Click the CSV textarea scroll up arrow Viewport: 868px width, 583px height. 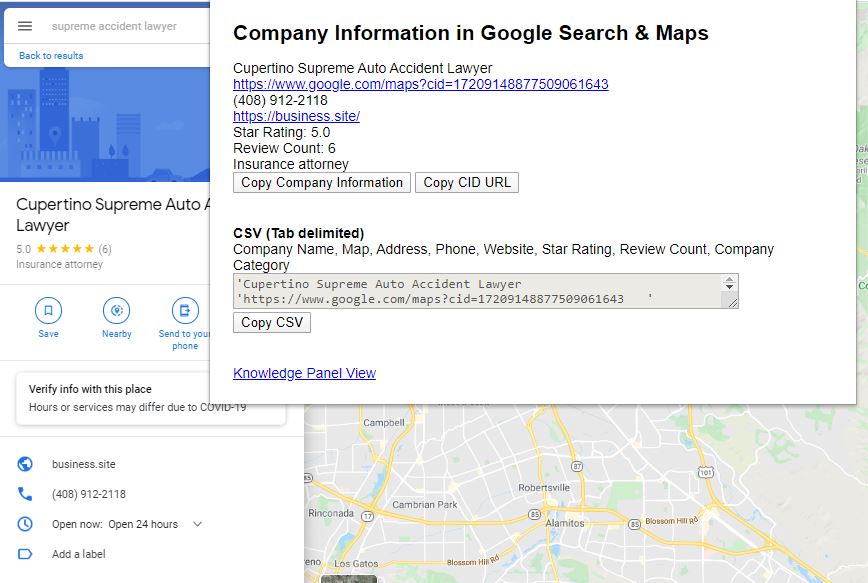coord(730,280)
